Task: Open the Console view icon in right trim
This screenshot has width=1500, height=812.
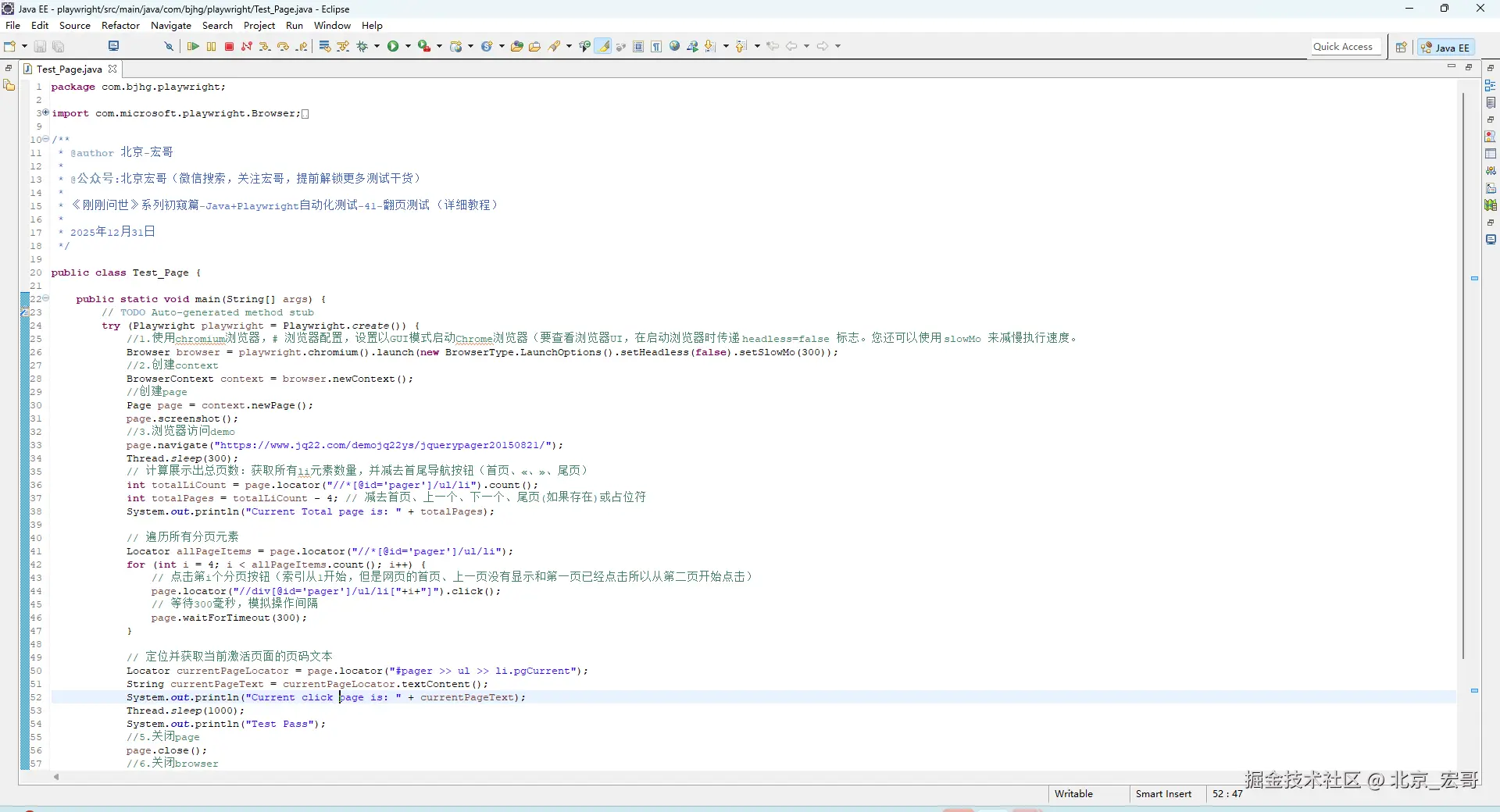Action: pyautogui.click(x=1491, y=240)
